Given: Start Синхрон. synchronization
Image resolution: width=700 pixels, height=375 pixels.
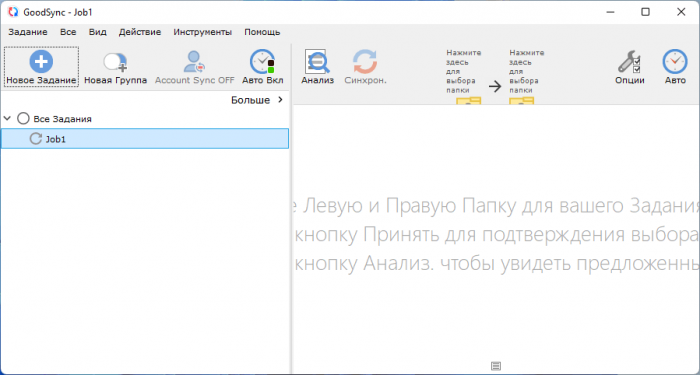Looking at the screenshot, I should tap(365, 67).
